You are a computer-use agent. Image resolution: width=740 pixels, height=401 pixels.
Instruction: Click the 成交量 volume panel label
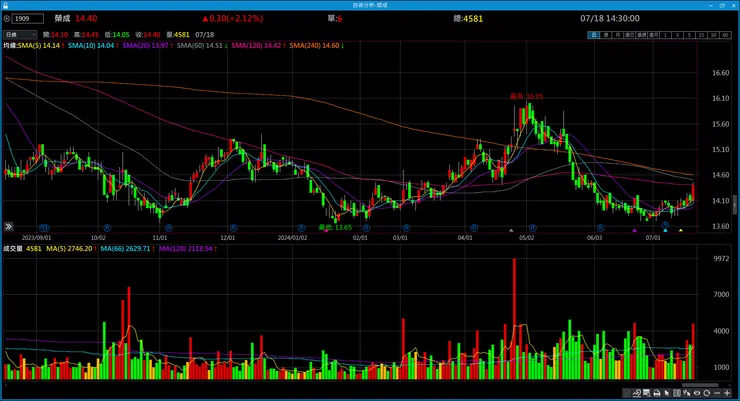(13, 249)
